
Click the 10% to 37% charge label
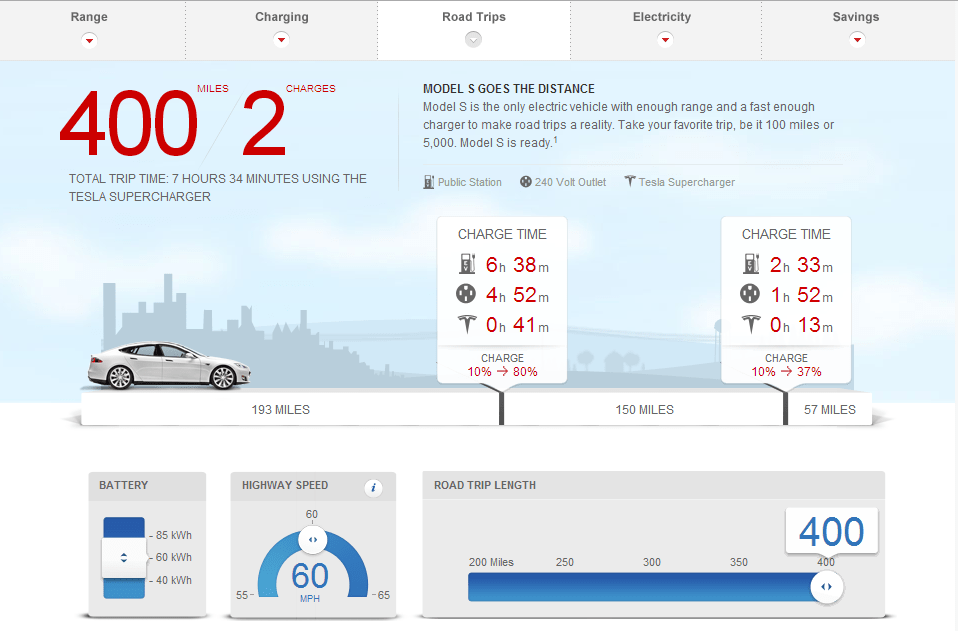coord(786,371)
